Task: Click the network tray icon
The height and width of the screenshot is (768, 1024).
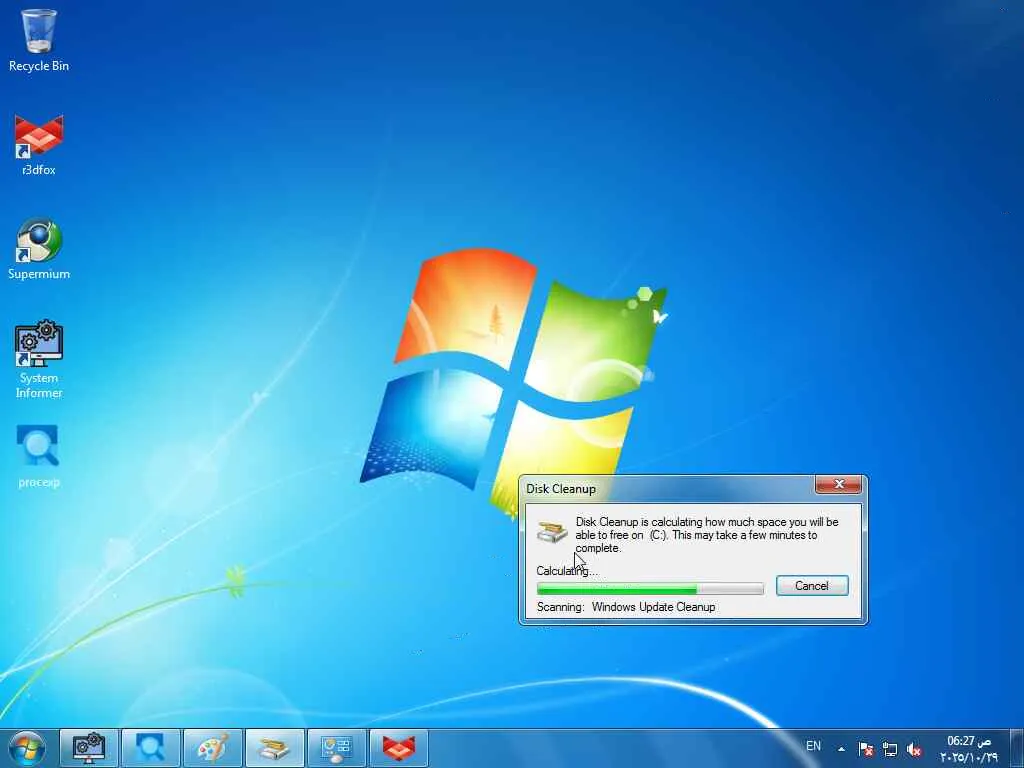Action: (889, 749)
